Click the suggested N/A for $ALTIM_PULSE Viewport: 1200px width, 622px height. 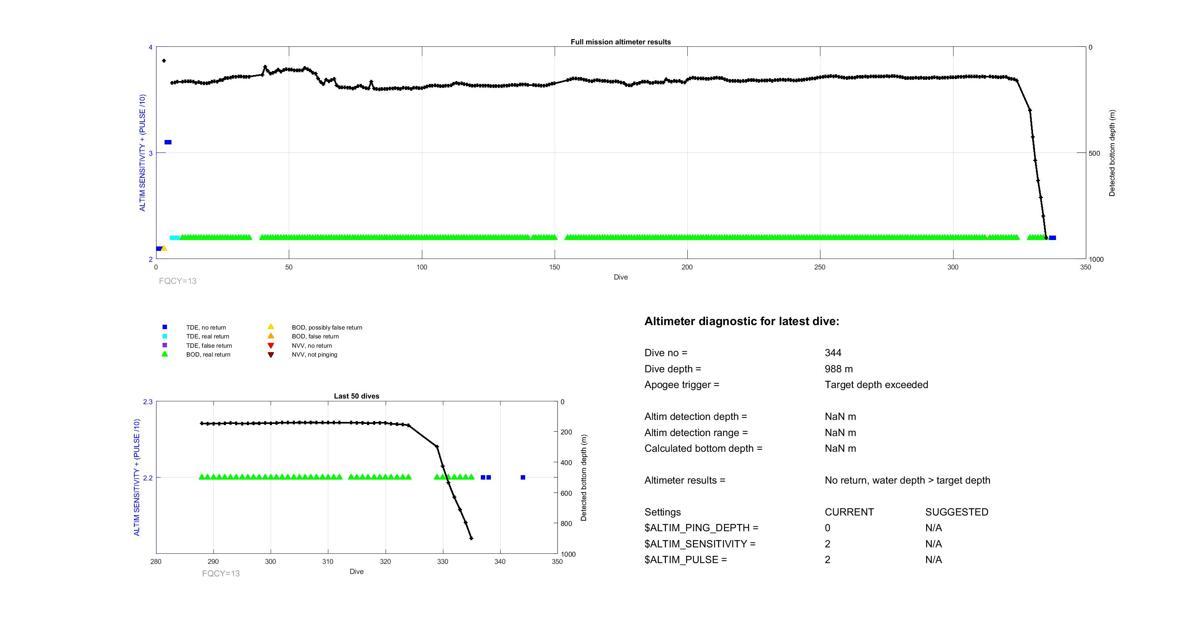934,560
